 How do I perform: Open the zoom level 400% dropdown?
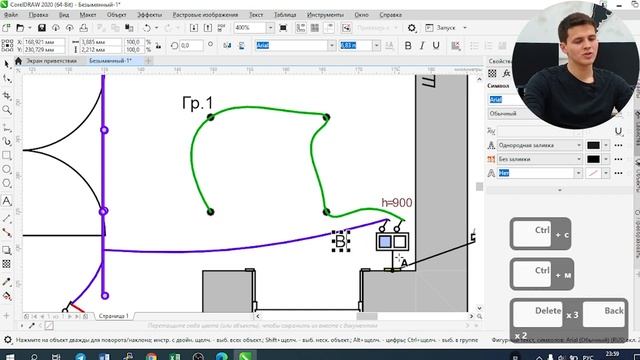(x=270, y=28)
